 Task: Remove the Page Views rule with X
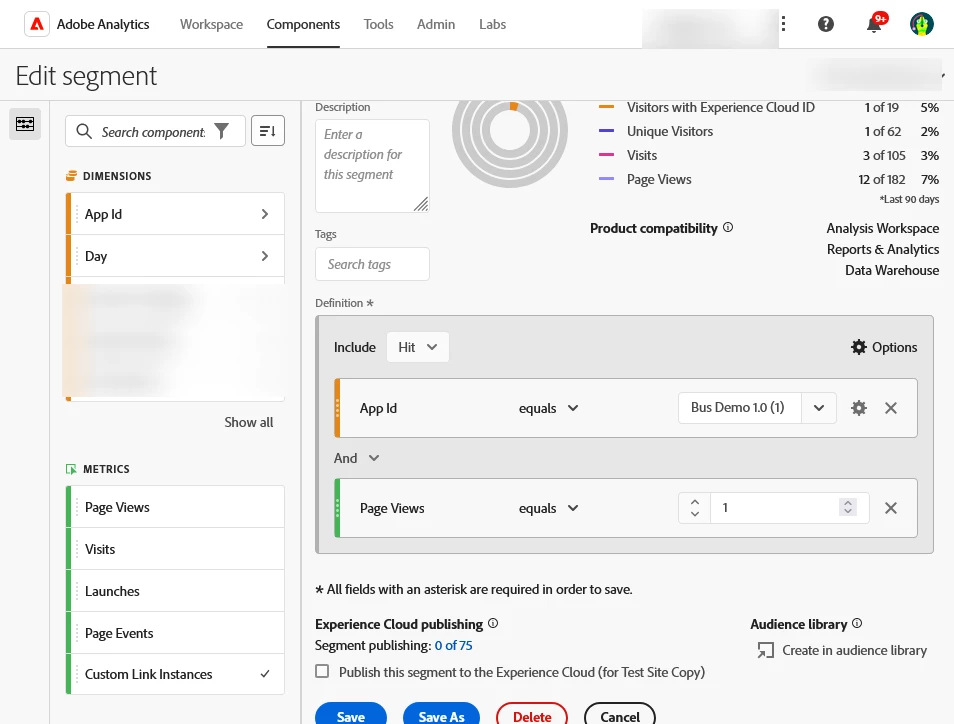pos(891,508)
